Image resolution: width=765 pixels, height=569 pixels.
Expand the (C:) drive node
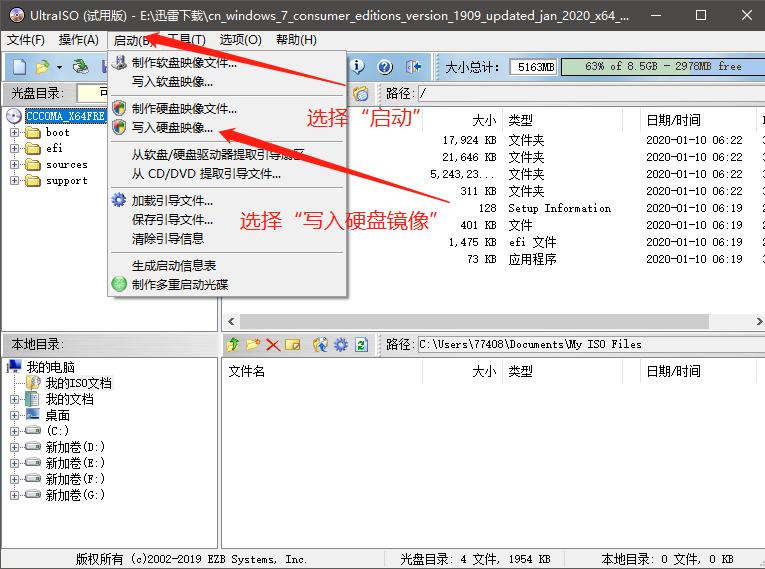click(14, 431)
